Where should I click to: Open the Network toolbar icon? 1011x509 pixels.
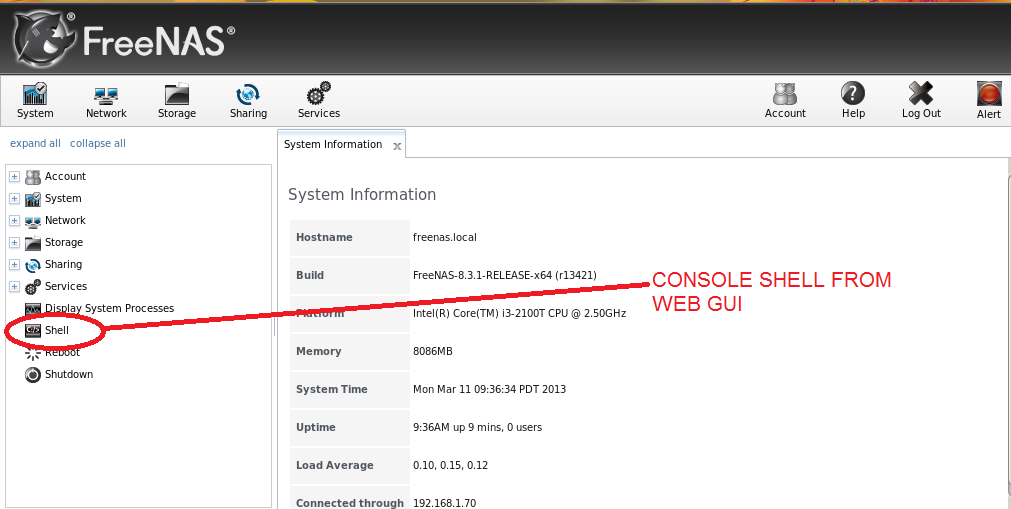point(106,95)
